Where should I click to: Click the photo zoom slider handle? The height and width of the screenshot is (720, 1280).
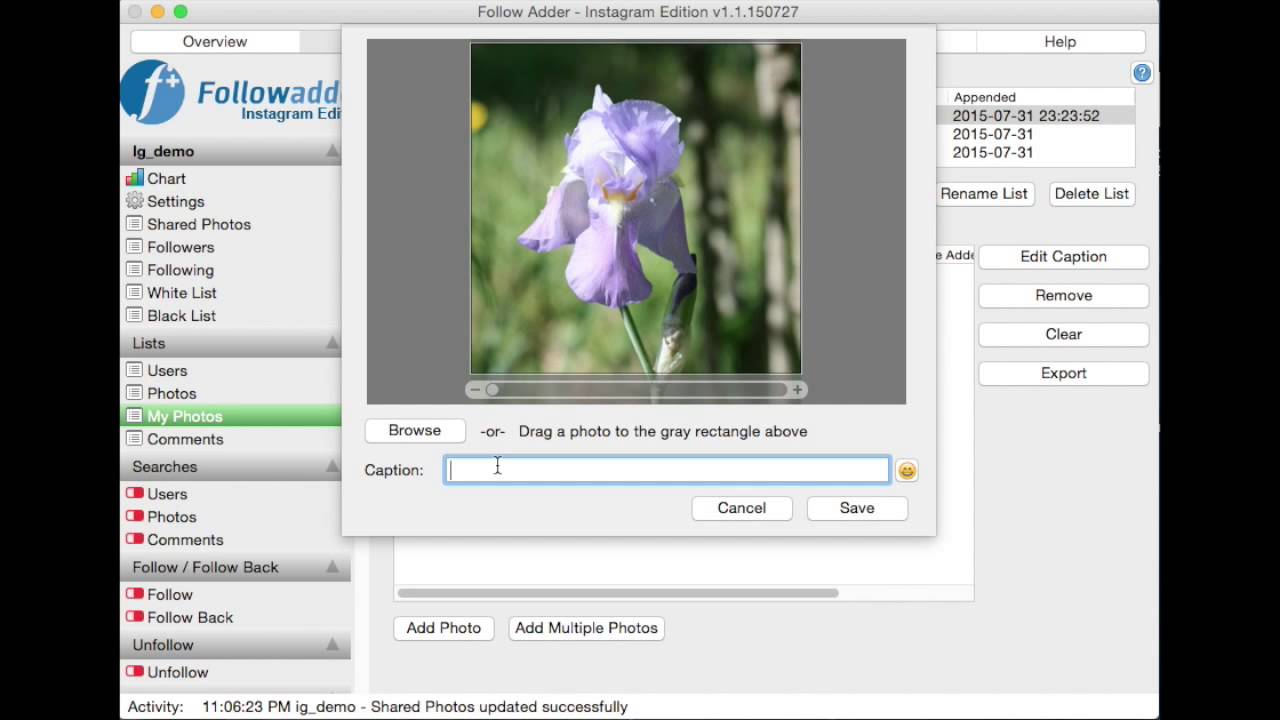coord(492,390)
